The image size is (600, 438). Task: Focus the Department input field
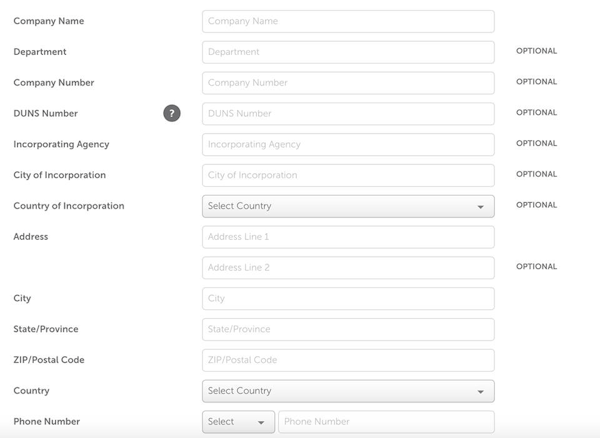click(x=348, y=52)
